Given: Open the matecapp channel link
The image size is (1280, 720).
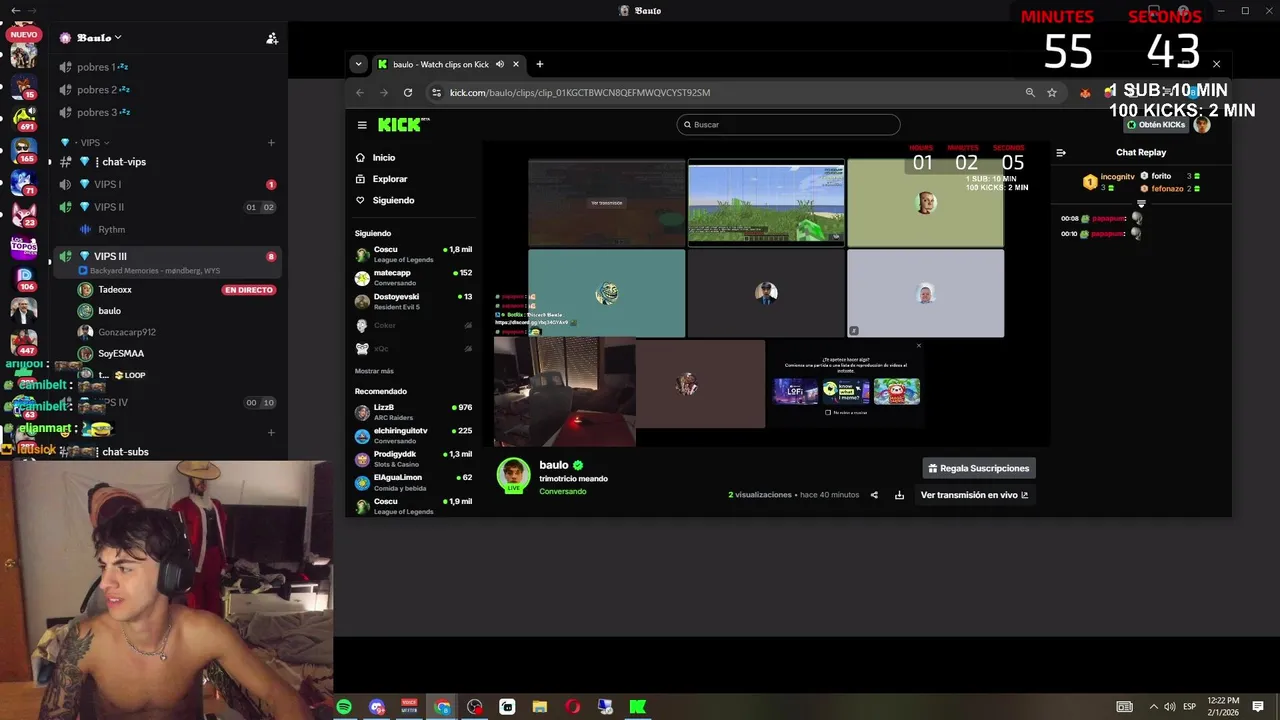Looking at the screenshot, I should coord(414,277).
